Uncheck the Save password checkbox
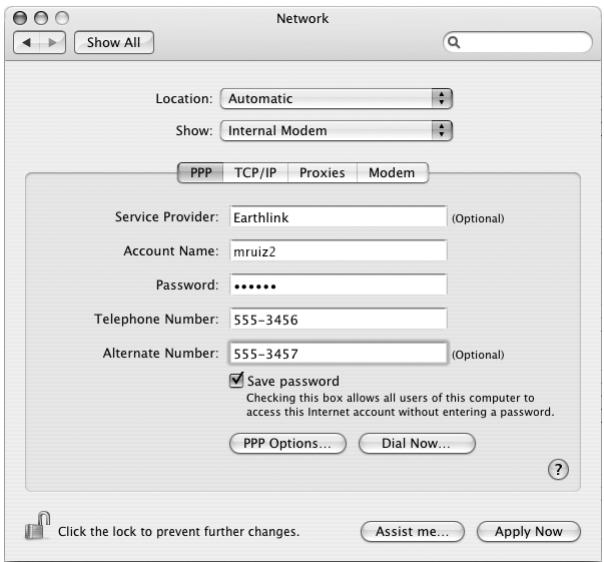Screen dimensions: 604x562 click(236, 381)
